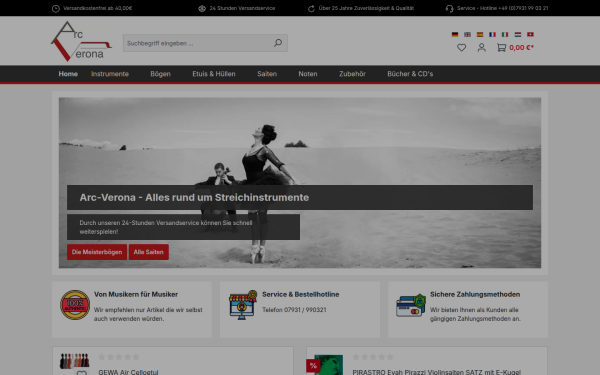Viewport: 600px width, 375px height.
Task: Click the '24 Stunden Versandservice' top bar text
Action: coord(242,8)
